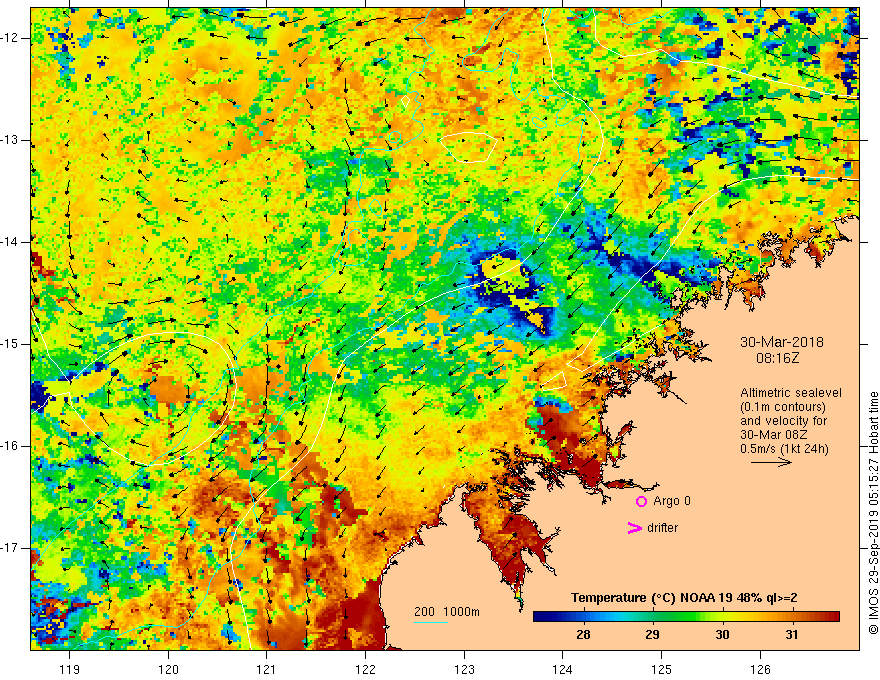Viewport: 880px width, 680px height.
Task: Click the latitude -15 axis label
Action: point(10,344)
